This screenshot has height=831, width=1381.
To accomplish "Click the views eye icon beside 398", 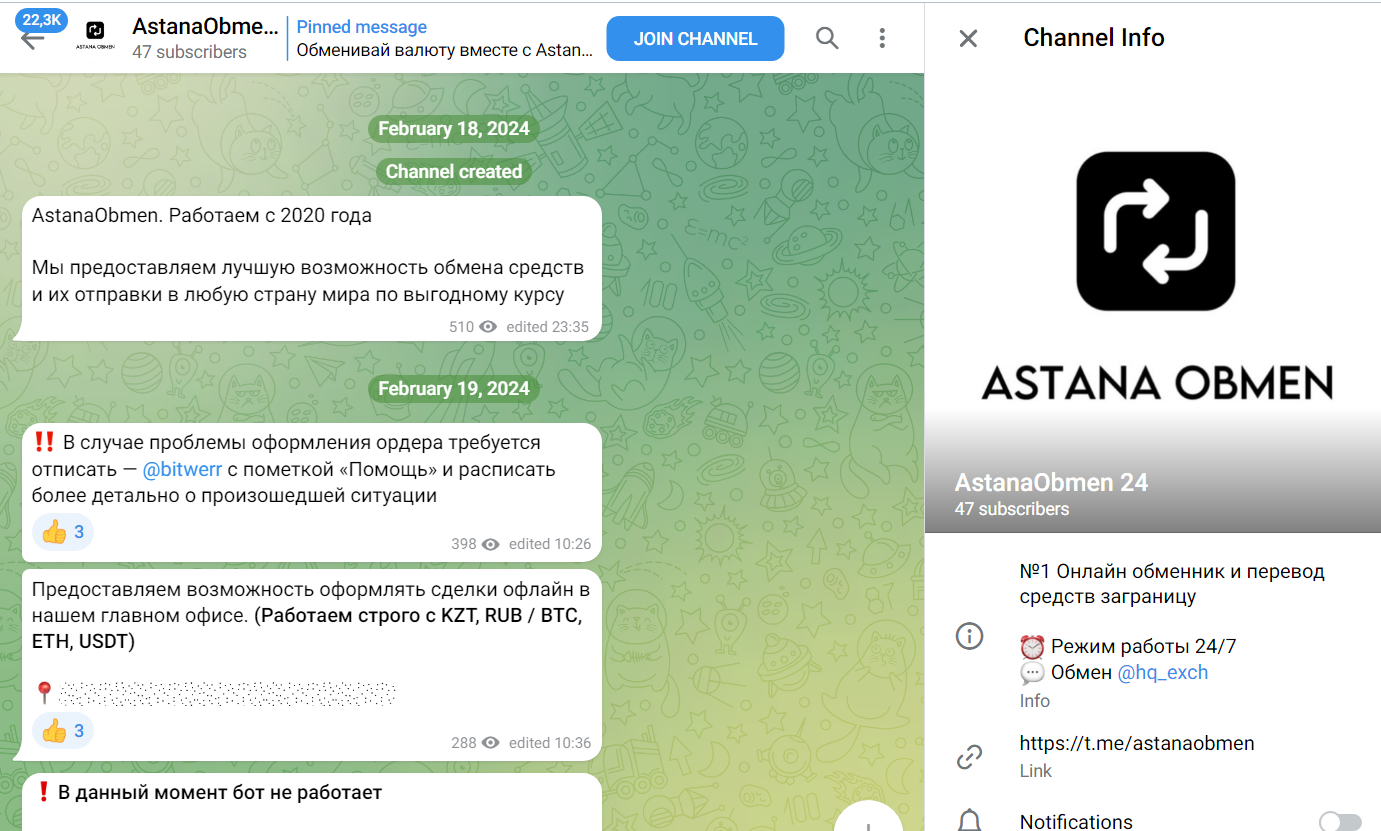I will click(x=490, y=544).
